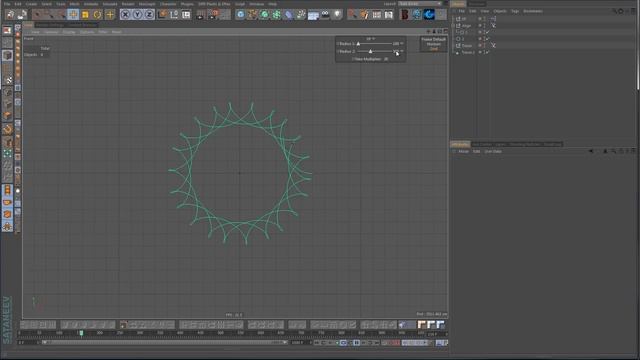
Task: Open the green array modeling icon
Action: coord(277,15)
